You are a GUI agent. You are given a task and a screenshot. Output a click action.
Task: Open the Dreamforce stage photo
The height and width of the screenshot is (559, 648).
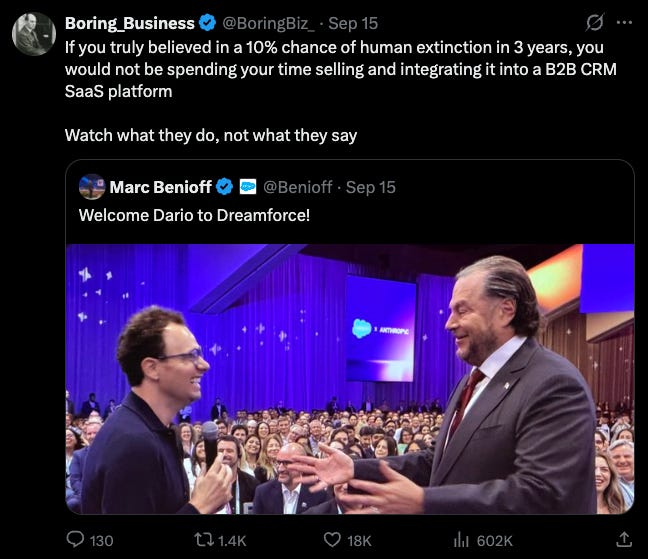(x=350, y=379)
